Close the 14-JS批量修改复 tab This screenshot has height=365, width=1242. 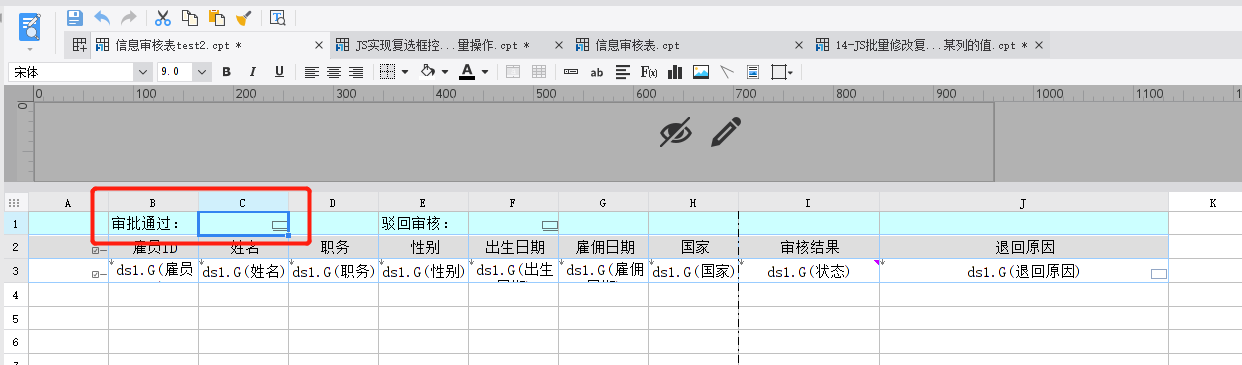click(1040, 45)
